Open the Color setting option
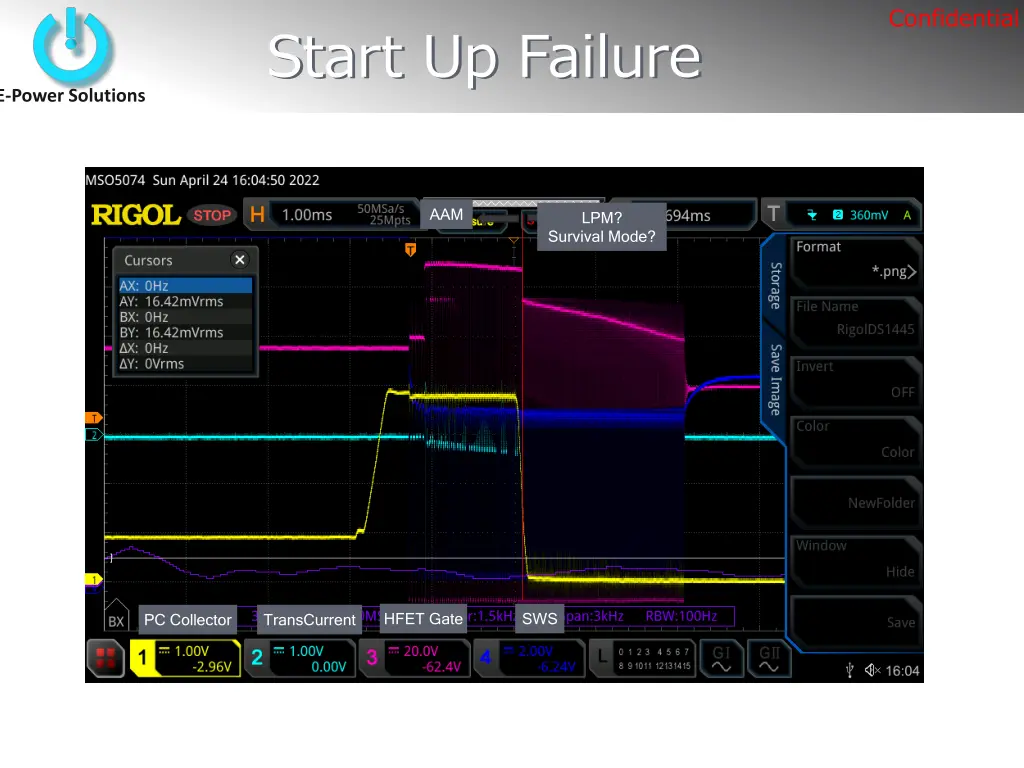Viewport: 1024px width, 768px height. point(856,440)
